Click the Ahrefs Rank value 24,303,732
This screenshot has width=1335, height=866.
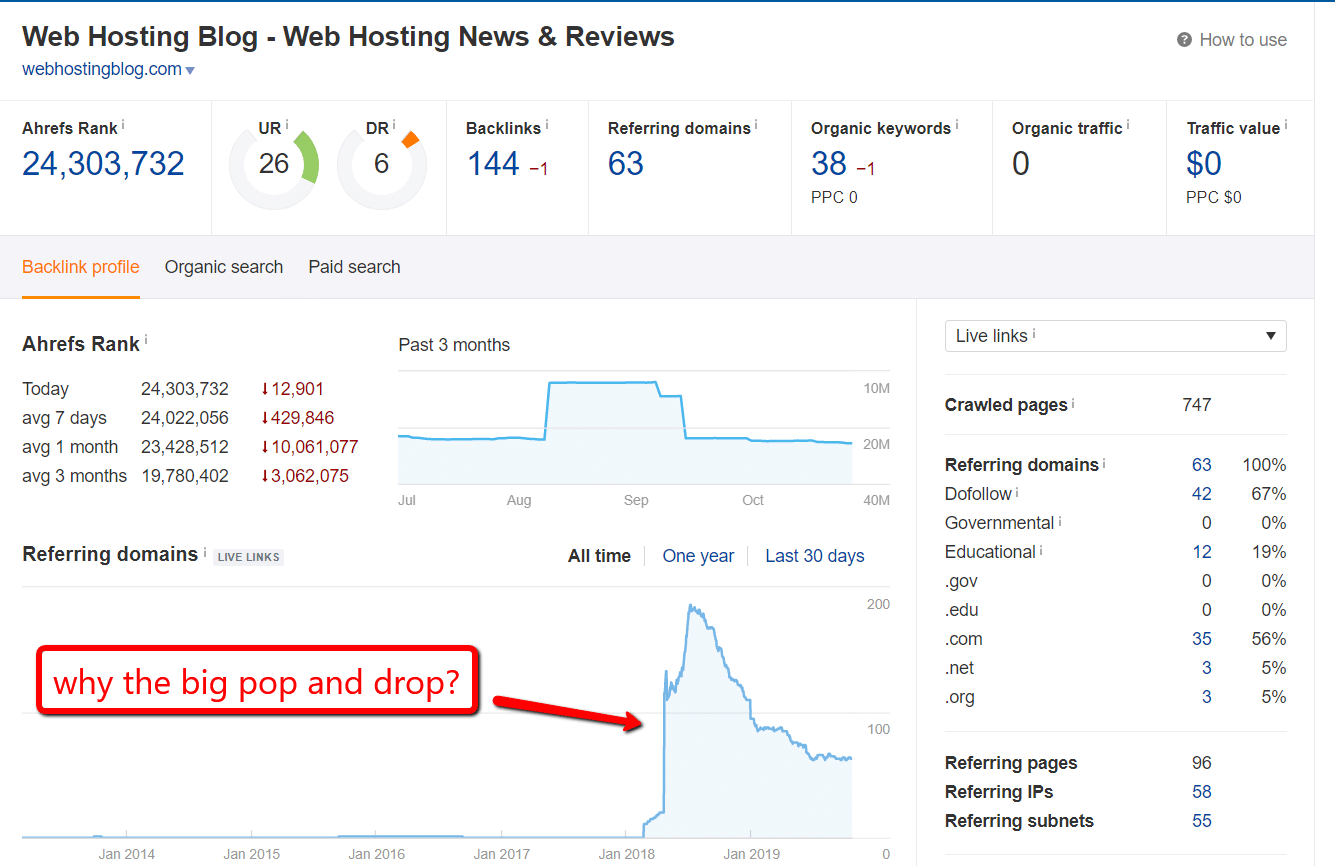103,164
